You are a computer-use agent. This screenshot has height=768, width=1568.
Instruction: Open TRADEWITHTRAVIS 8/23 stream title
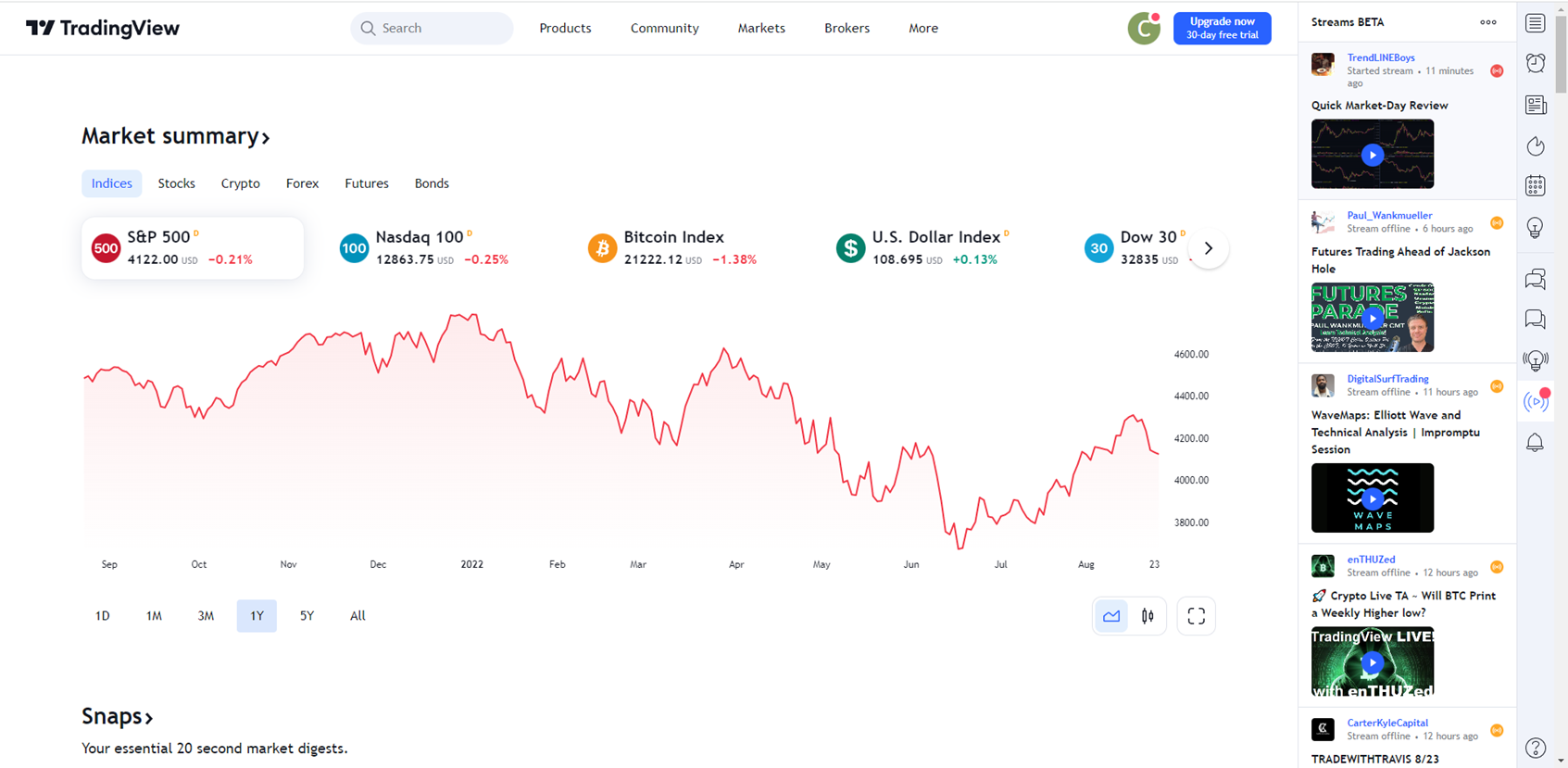click(1374, 759)
